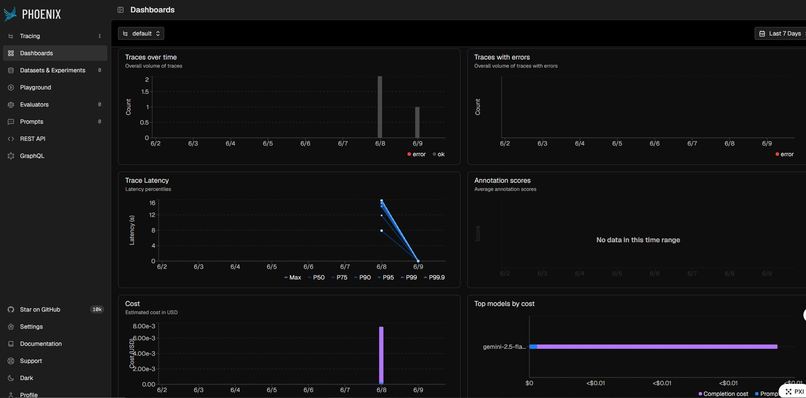Collapse sidebar using icon beside Dashboards title

[x=120, y=10]
